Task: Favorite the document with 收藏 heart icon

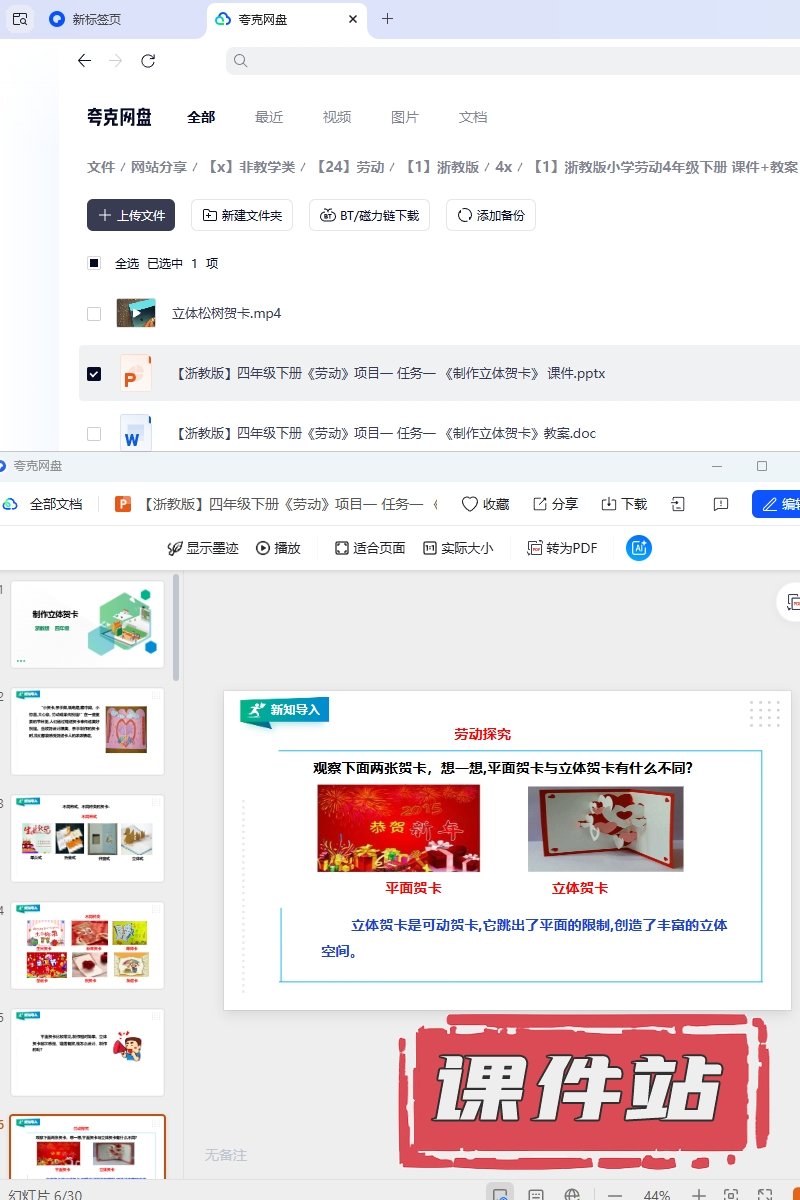Action: (485, 504)
